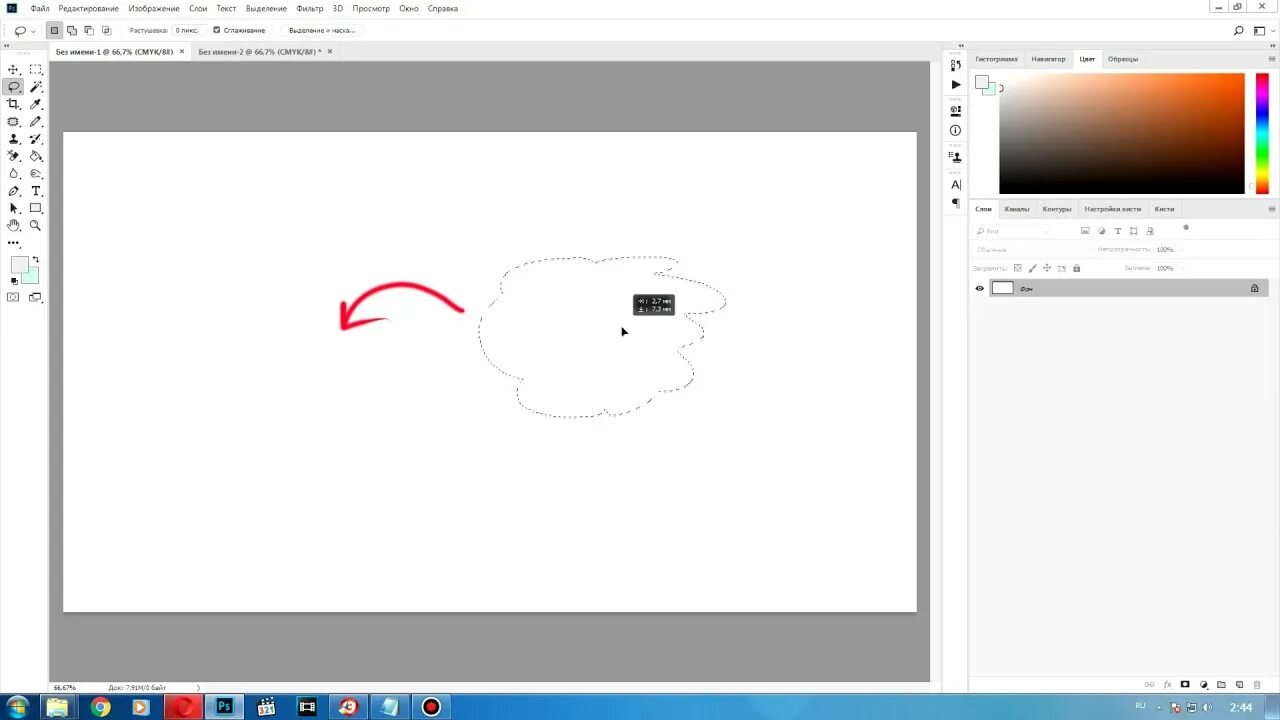Choose Subtract from selection mode
Image resolution: width=1280 pixels, height=720 pixels.
coord(89,31)
